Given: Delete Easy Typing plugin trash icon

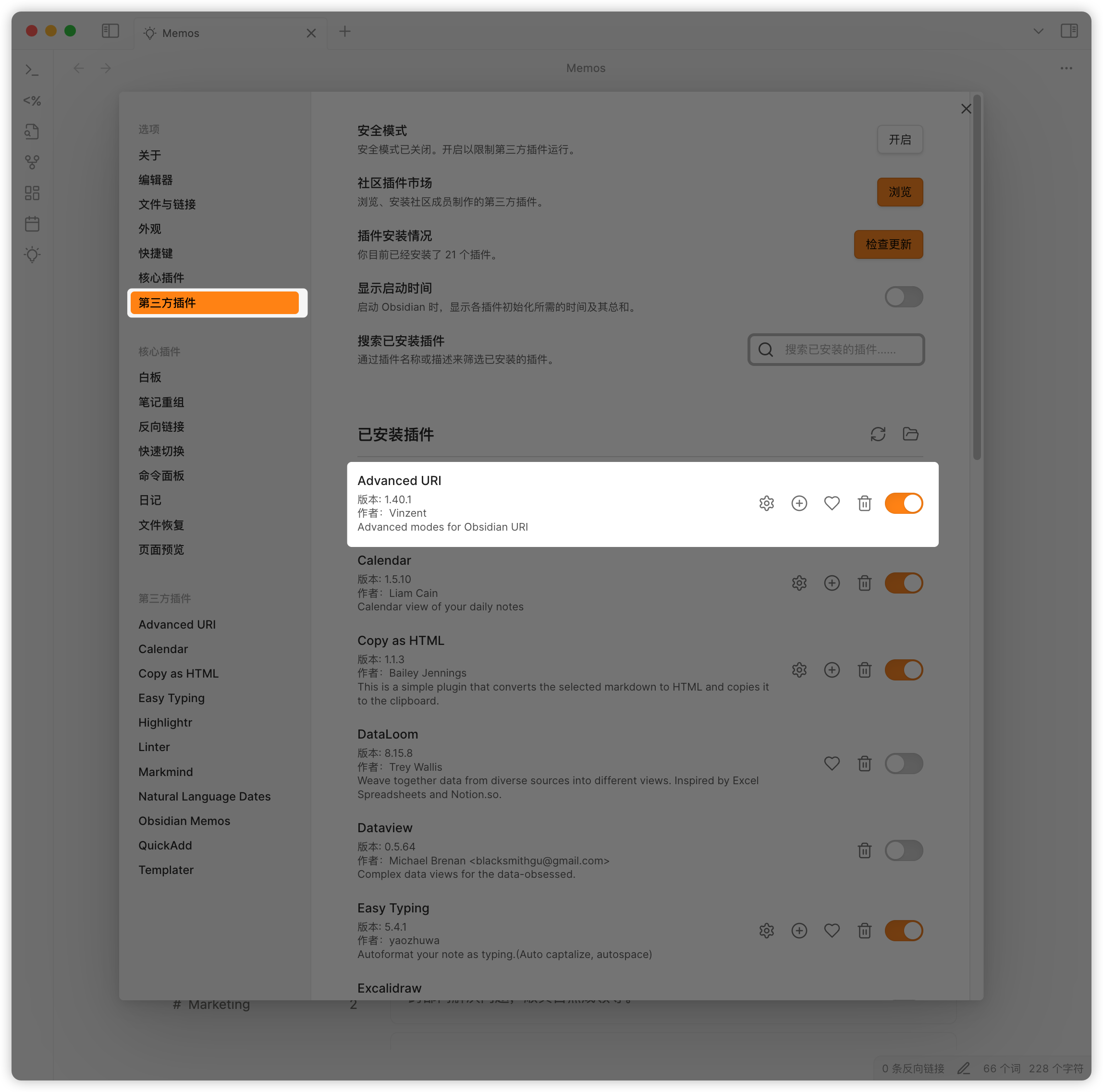Looking at the screenshot, I should click(864, 931).
